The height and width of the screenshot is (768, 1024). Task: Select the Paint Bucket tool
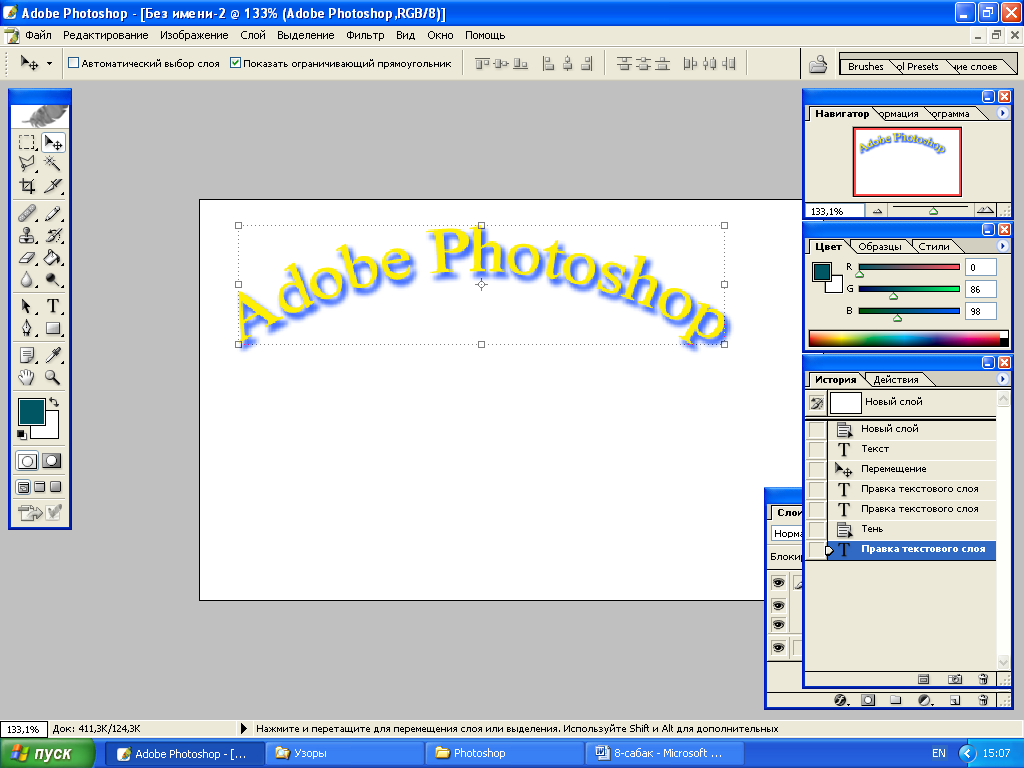click(53, 257)
